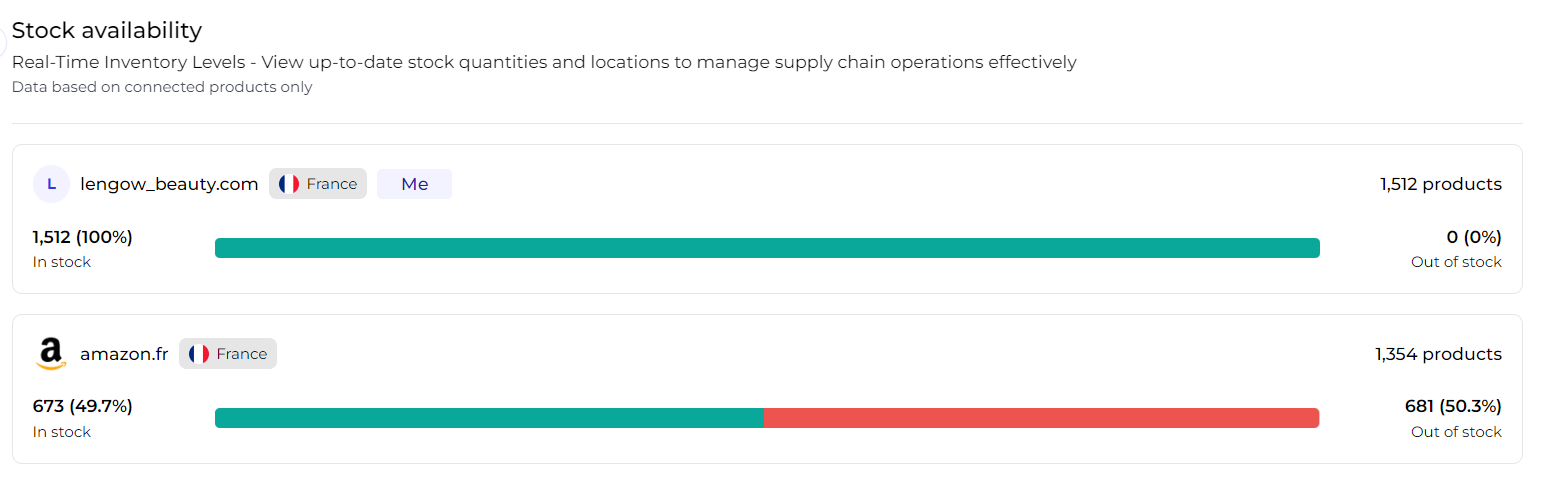Select the 'Me' badge

point(414,184)
